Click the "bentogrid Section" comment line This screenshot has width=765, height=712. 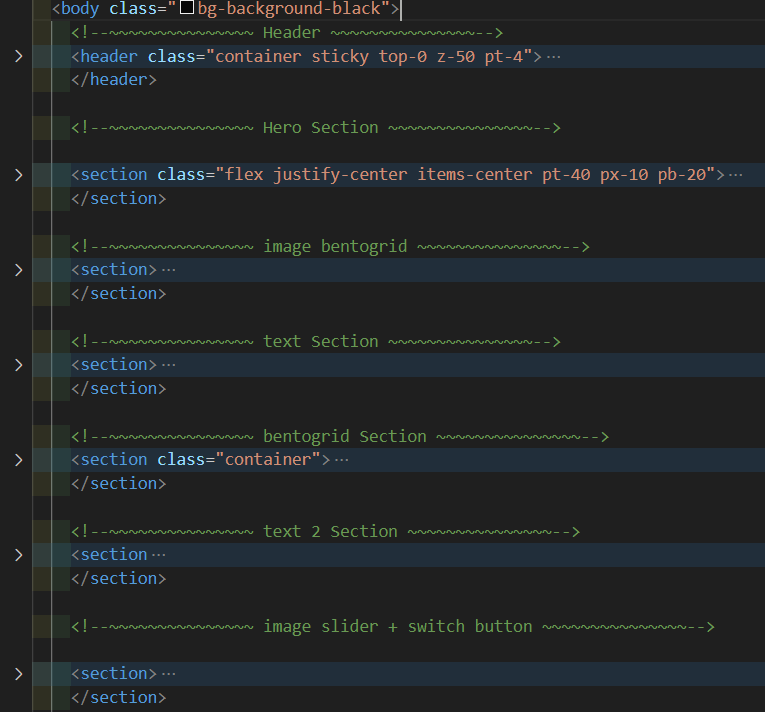[344, 437]
